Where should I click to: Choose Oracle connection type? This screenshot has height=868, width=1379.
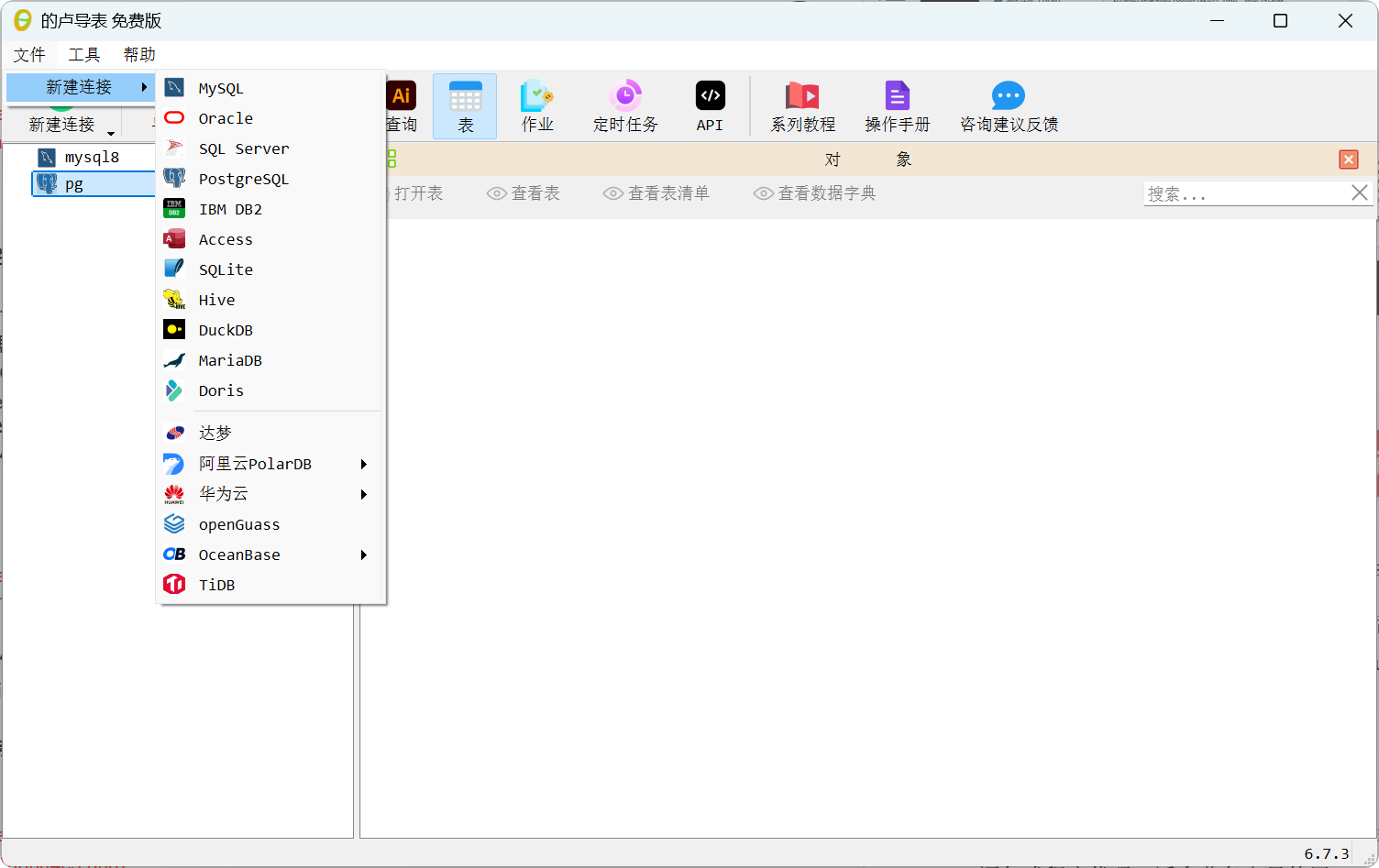point(270,118)
